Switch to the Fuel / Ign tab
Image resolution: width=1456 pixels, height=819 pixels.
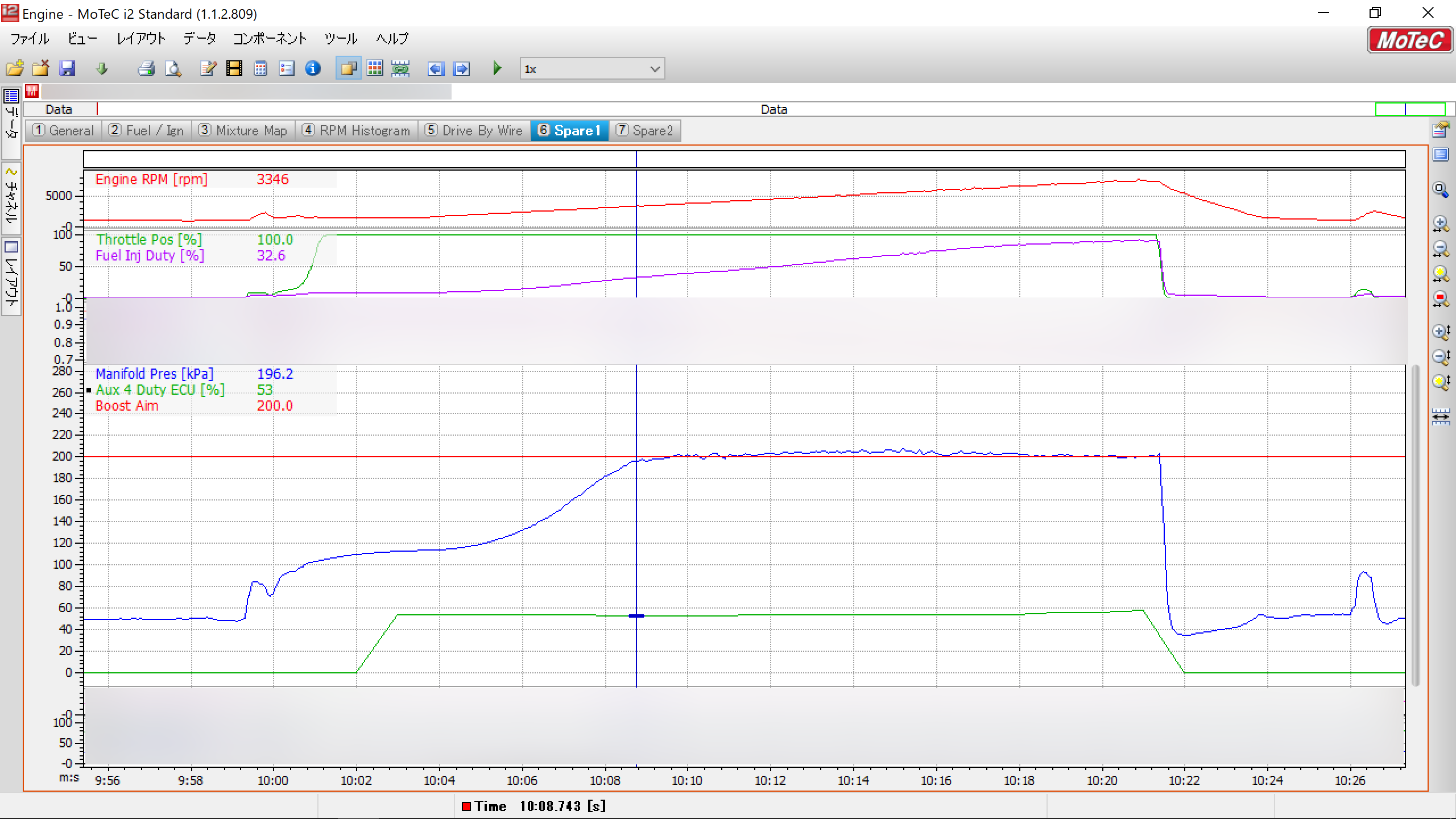147,131
